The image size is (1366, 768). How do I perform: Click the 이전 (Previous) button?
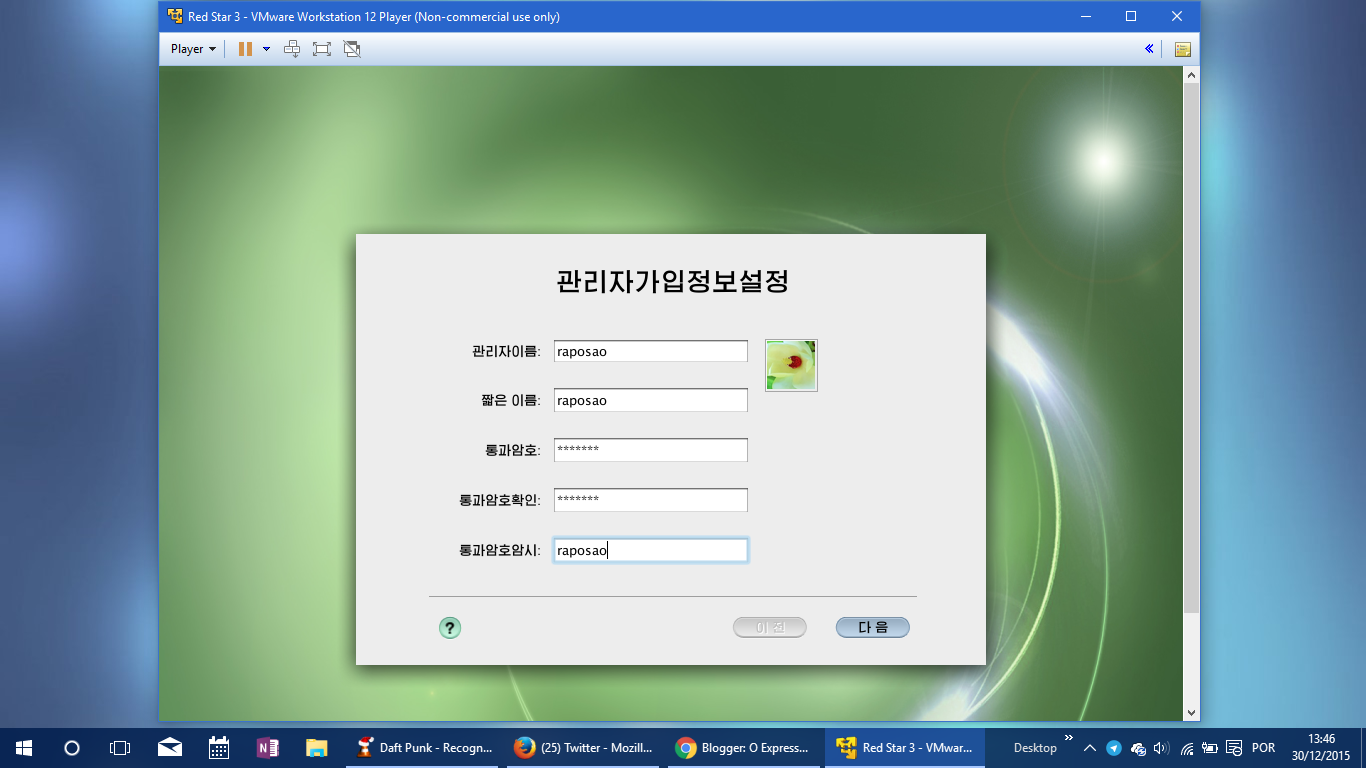[x=769, y=627]
